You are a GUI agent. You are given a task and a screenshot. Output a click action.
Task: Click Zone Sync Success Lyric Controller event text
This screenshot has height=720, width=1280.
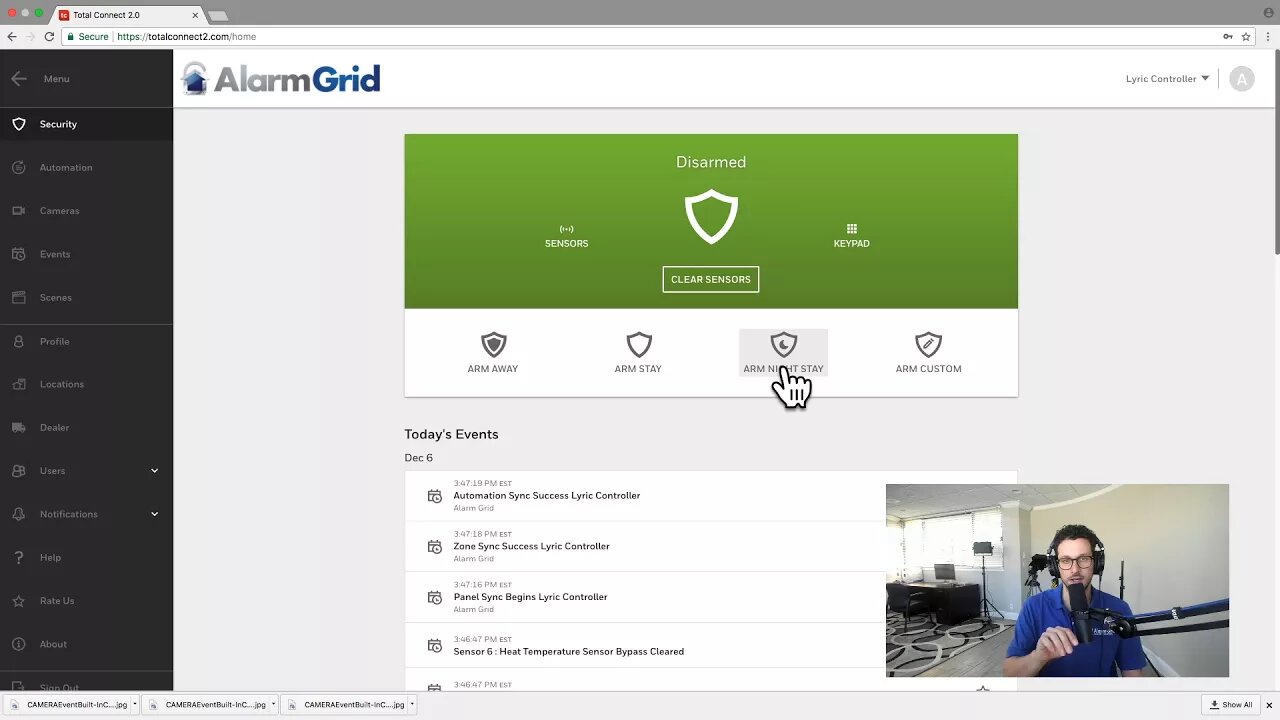click(x=531, y=547)
